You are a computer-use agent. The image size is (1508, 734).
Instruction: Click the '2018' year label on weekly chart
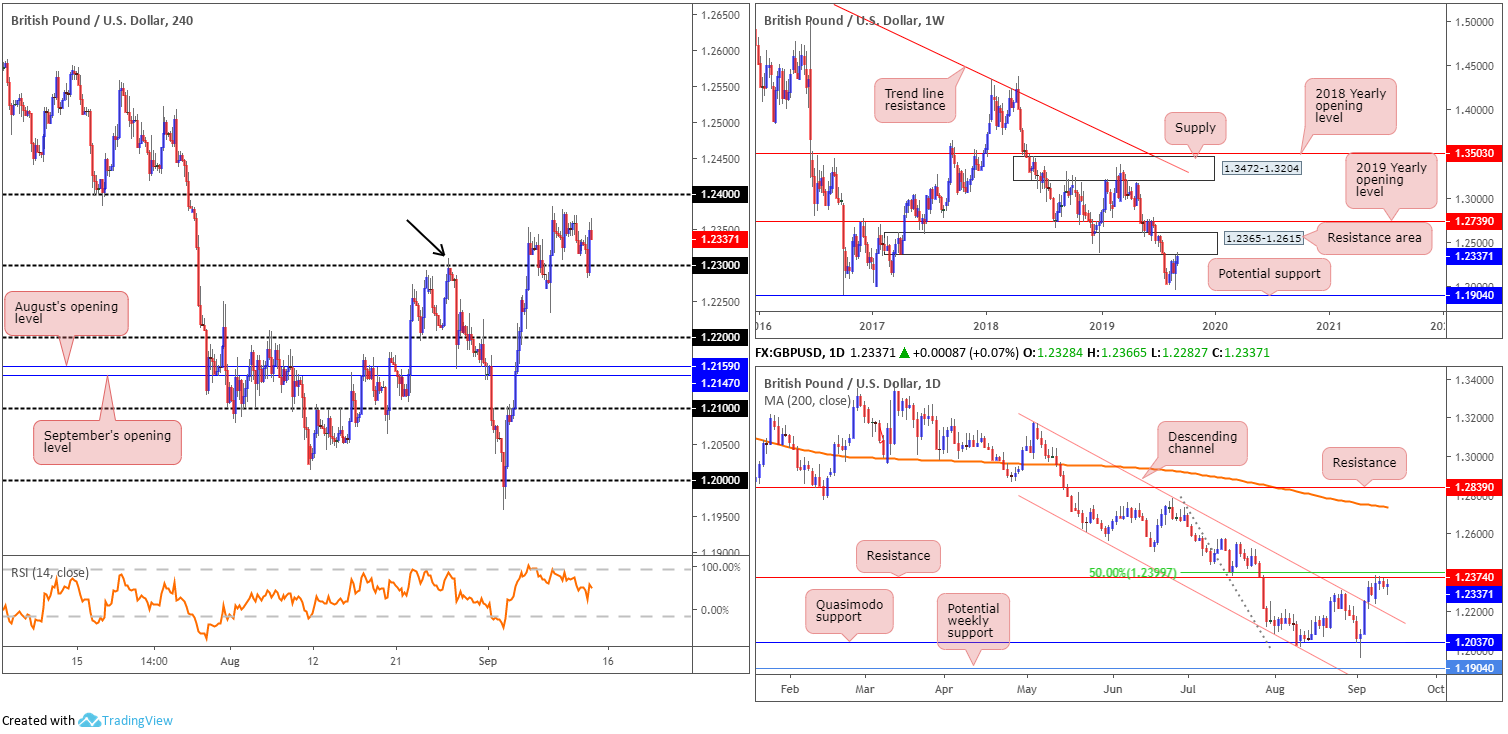pos(986,326)
